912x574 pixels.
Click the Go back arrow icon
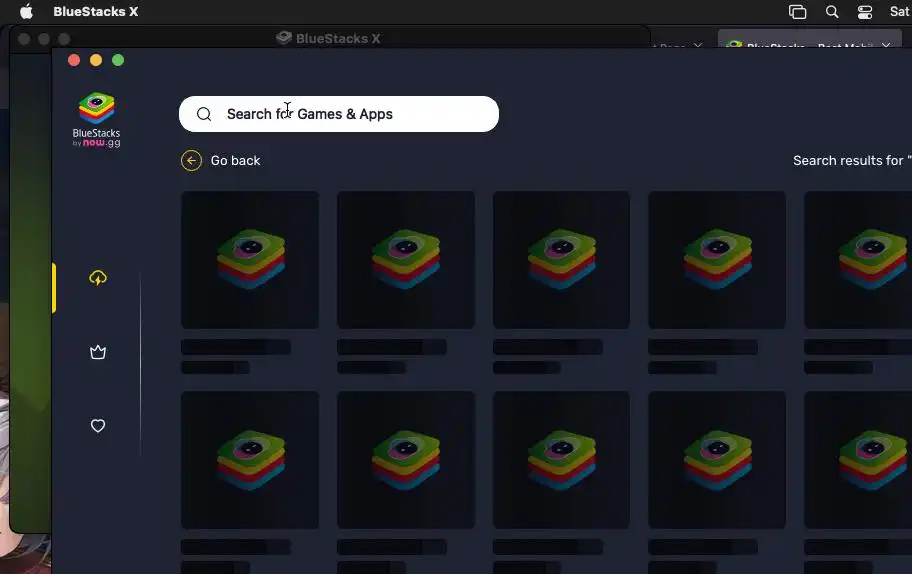tap(191, 161)
